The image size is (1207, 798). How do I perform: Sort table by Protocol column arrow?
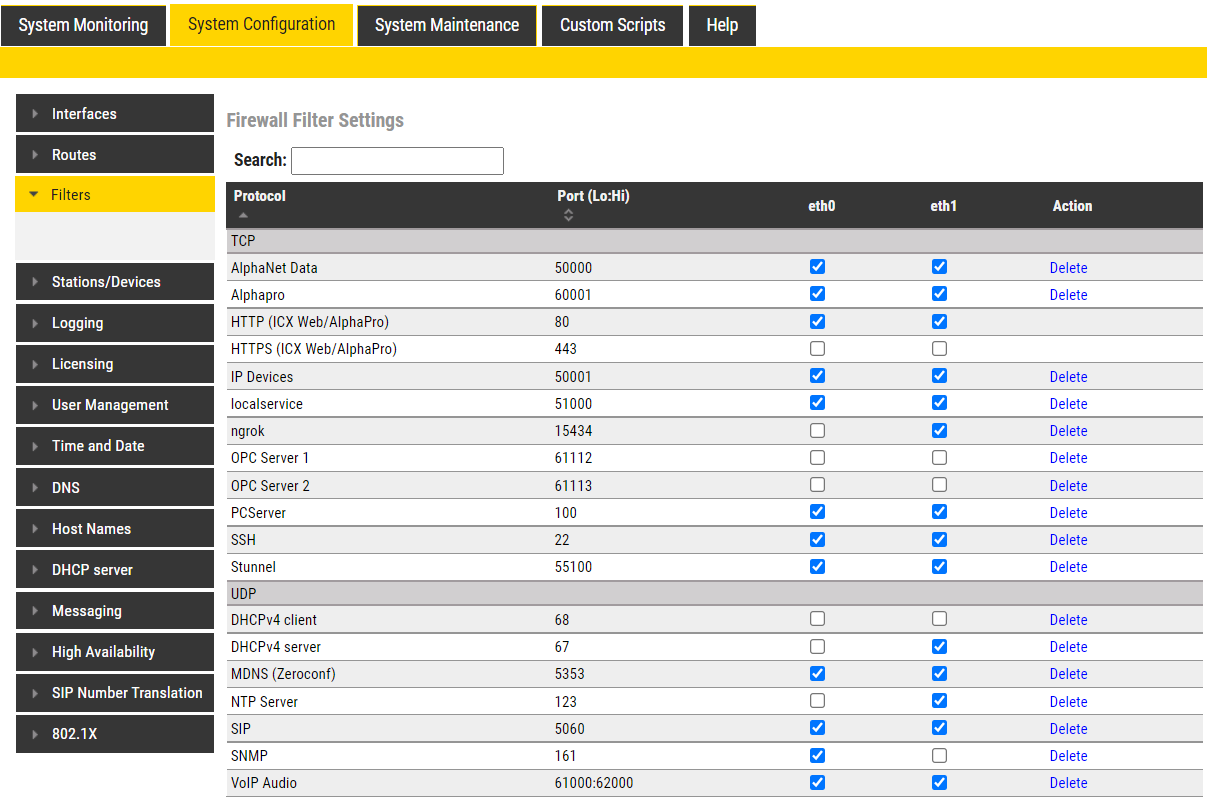243,215
